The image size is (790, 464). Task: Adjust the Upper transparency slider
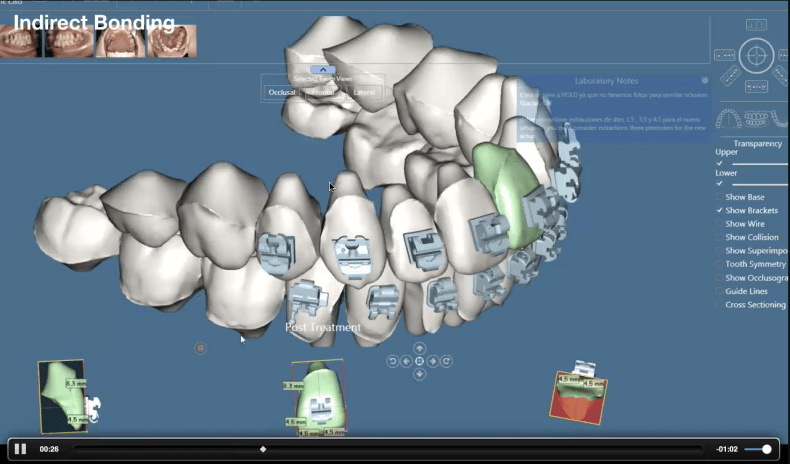760,164
